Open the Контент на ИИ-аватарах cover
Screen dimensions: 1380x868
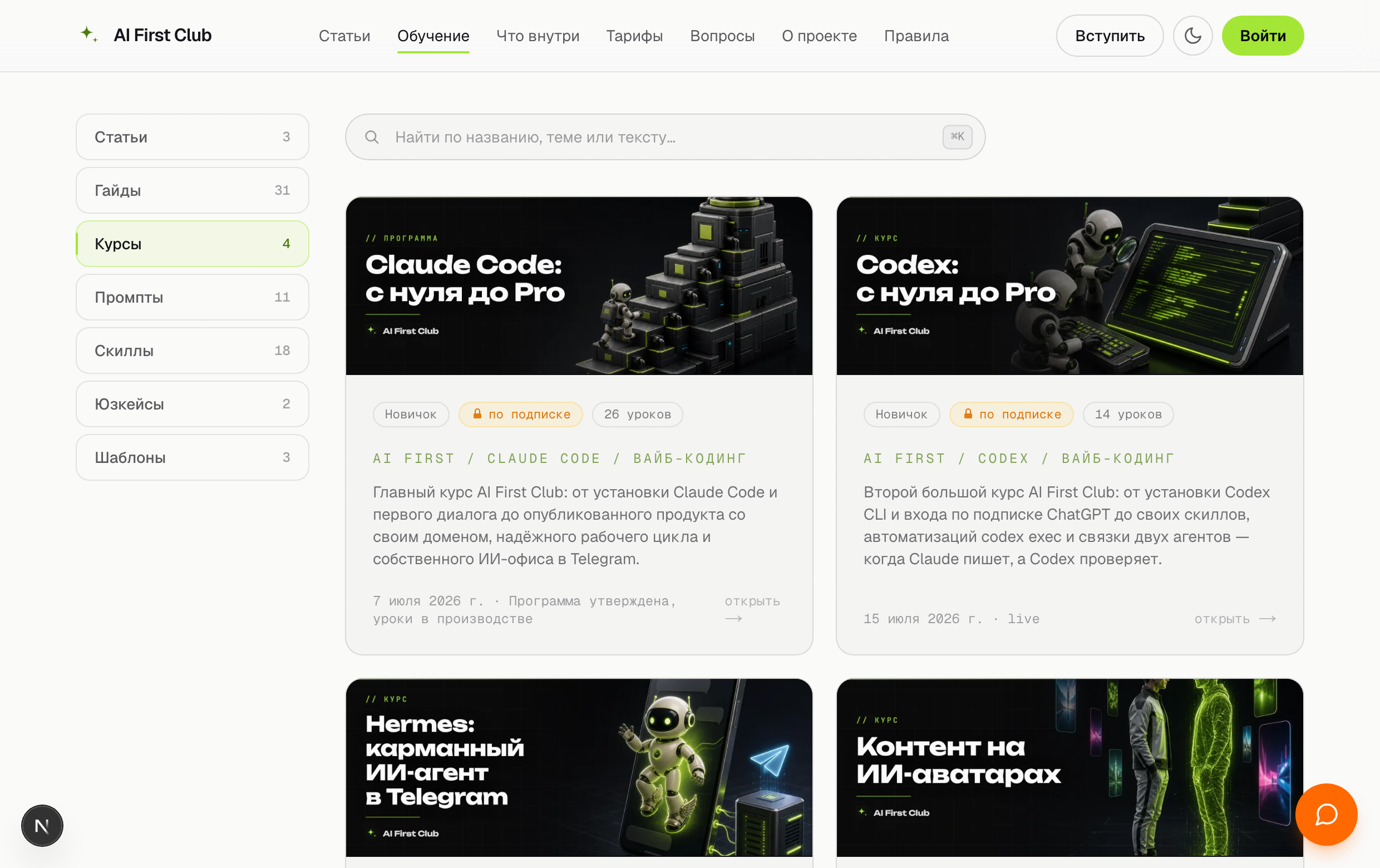click(1069, 768)
